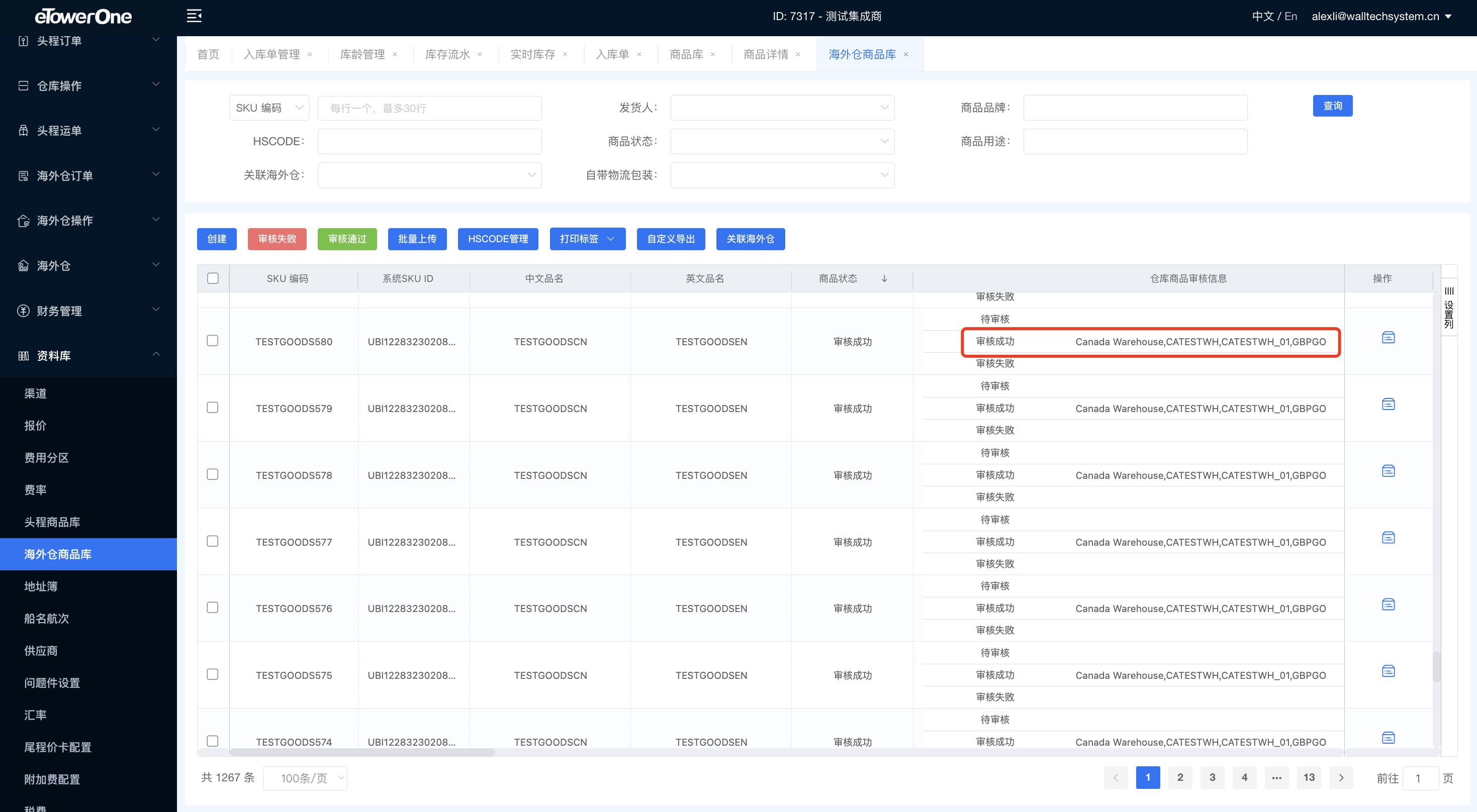Screen dimensions: 1477x812
Task: Collapse the sidebar with the hamburger icon
Action: tap(194, 16)
